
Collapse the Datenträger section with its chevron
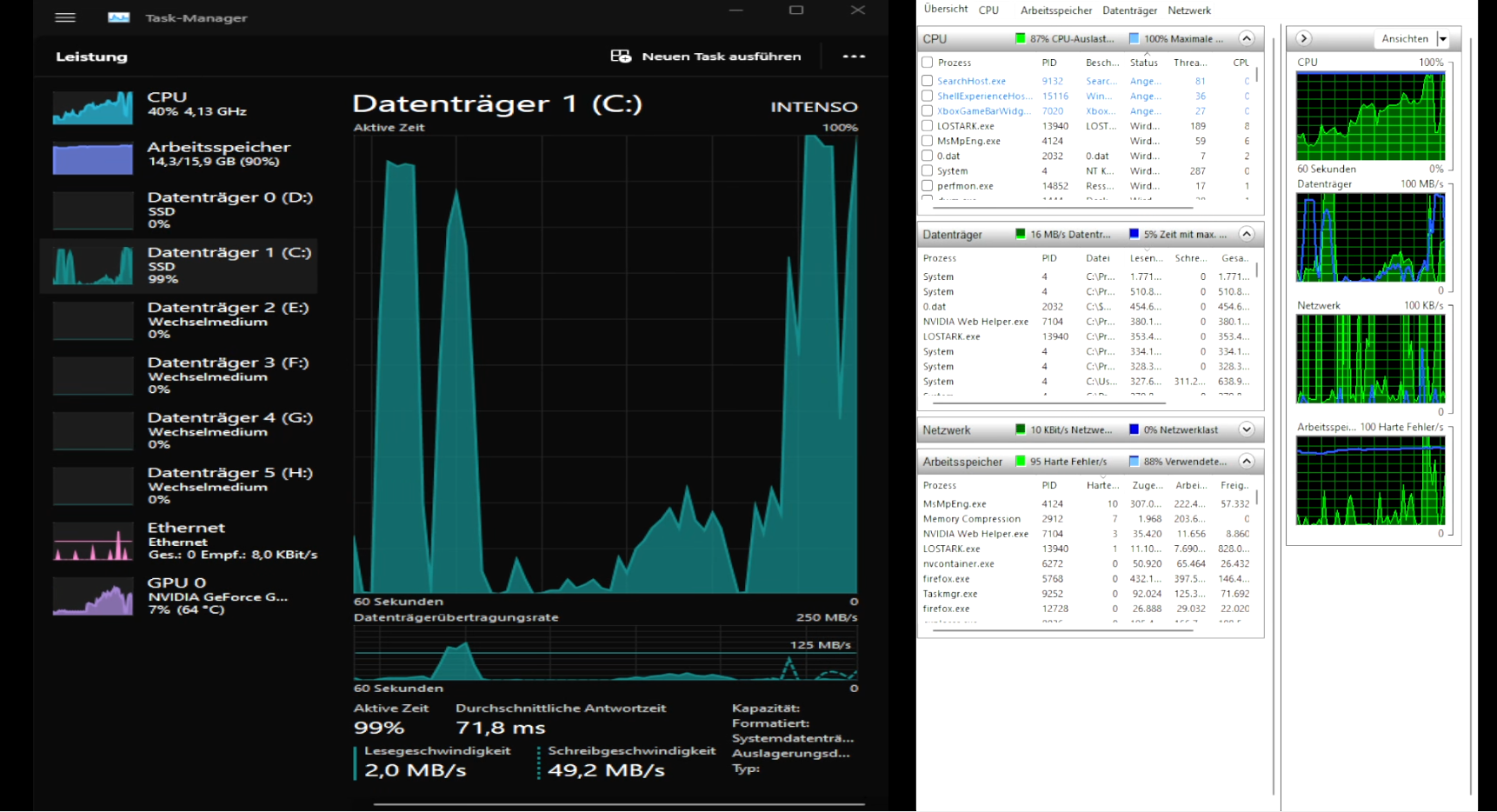1247,234
